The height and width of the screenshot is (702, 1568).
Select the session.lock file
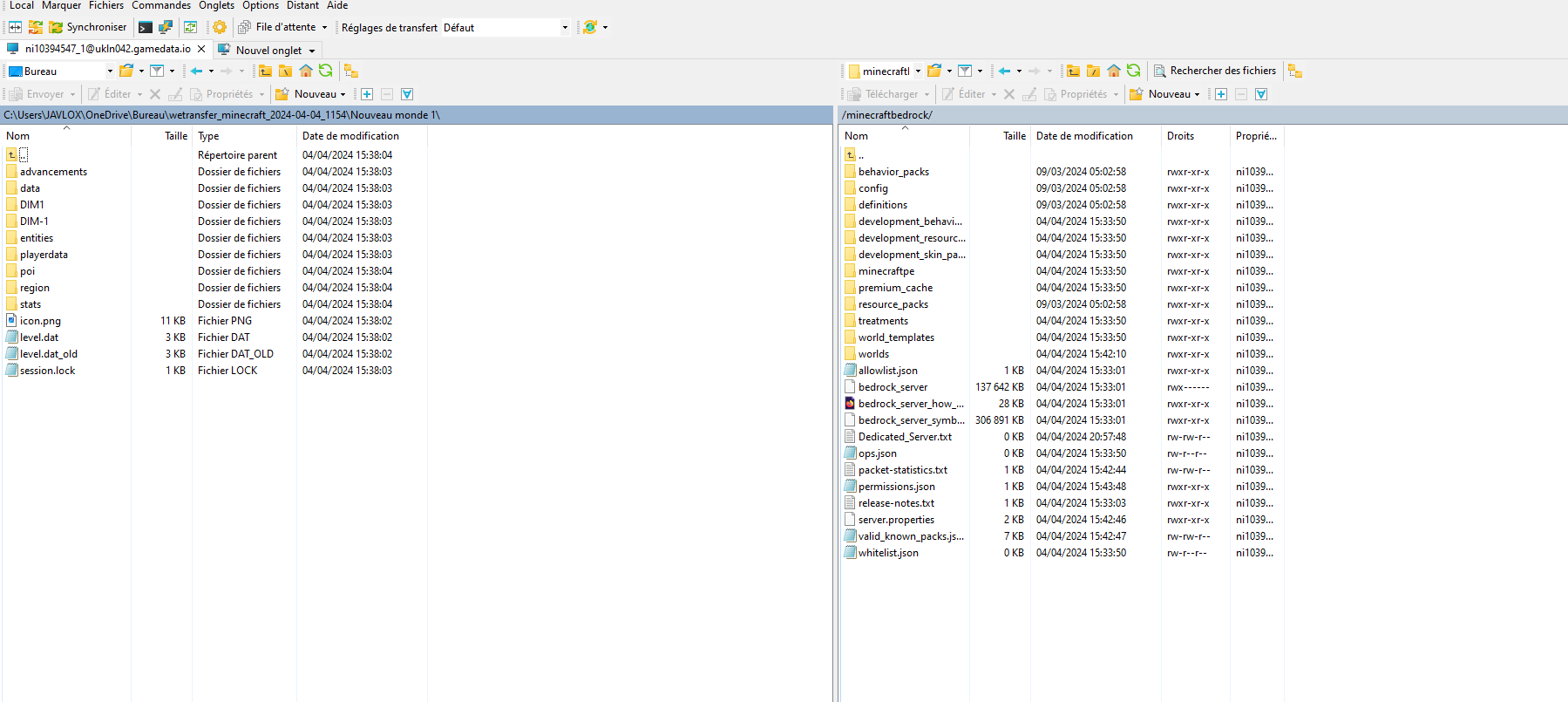[x=47, y=371]
